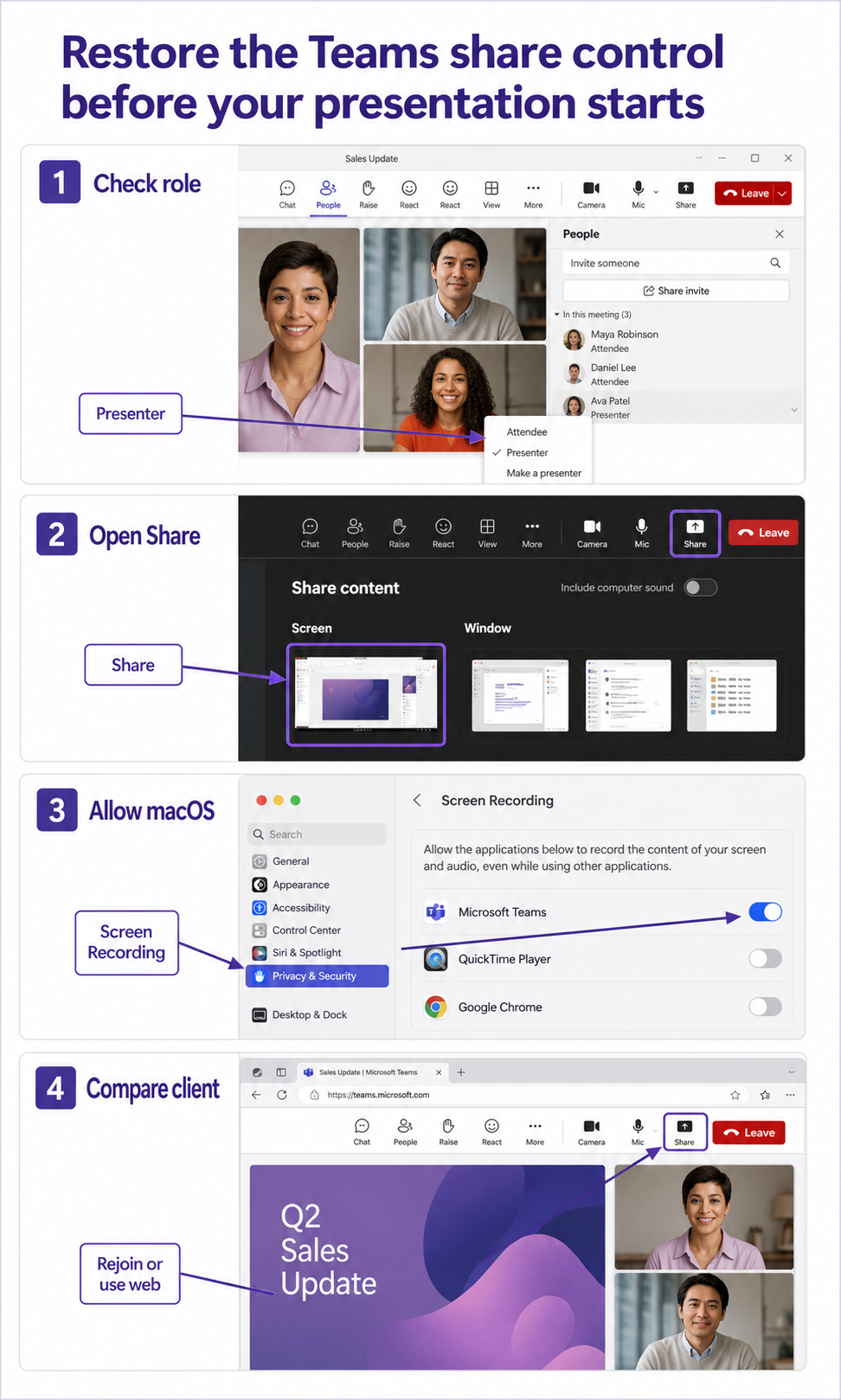This screenshot has height=1400, width=841.
Task: Leave the meeting in the Sales Update window
Action: 746,194
